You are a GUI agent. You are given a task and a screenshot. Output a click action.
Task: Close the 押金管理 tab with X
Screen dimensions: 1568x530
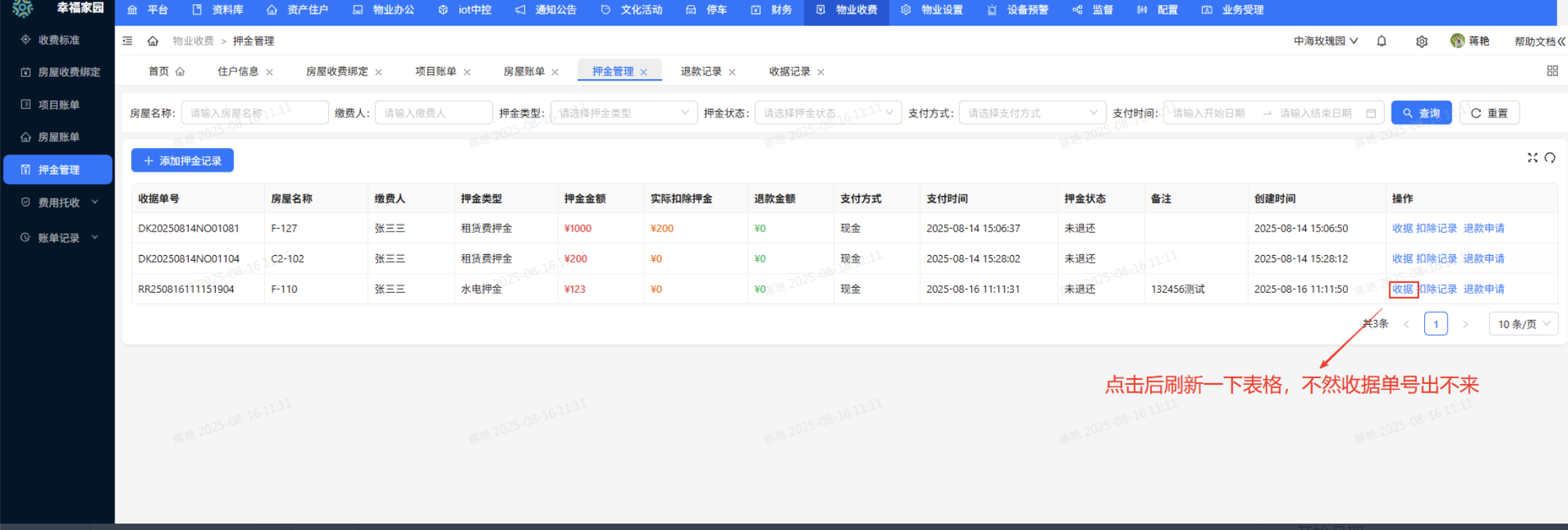644,72
